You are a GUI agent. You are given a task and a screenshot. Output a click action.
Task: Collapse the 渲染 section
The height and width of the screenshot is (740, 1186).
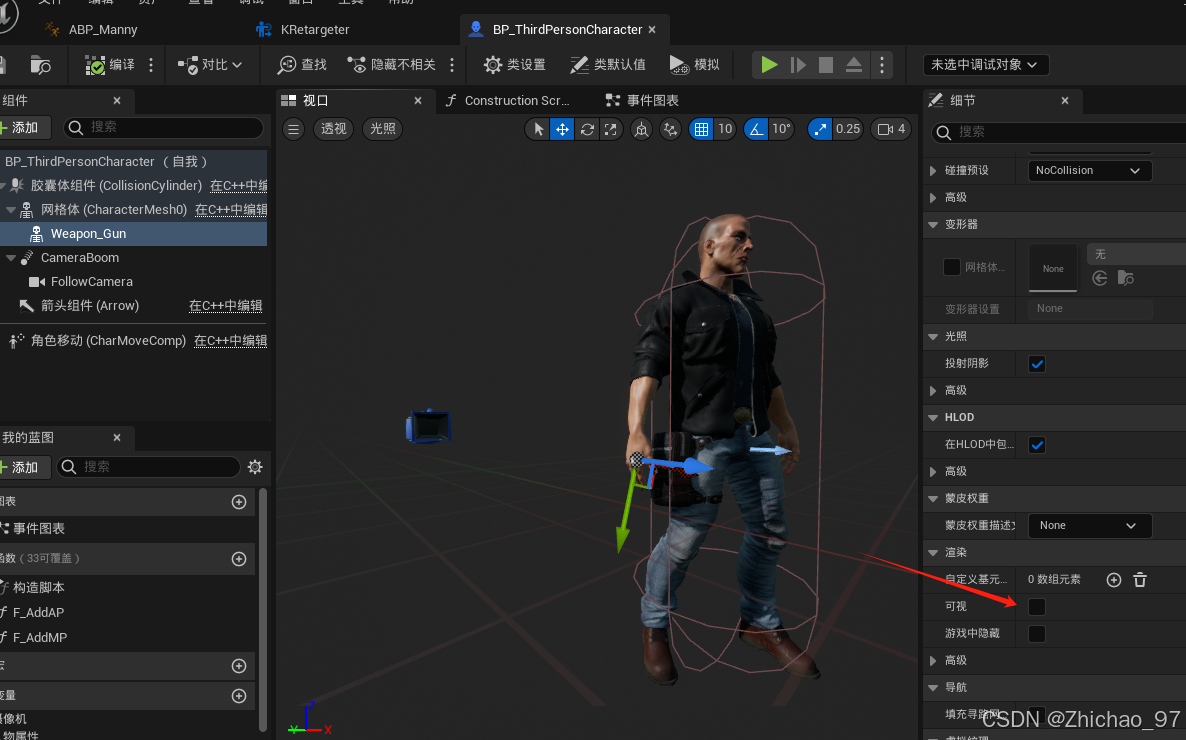(x=933, y=553)
